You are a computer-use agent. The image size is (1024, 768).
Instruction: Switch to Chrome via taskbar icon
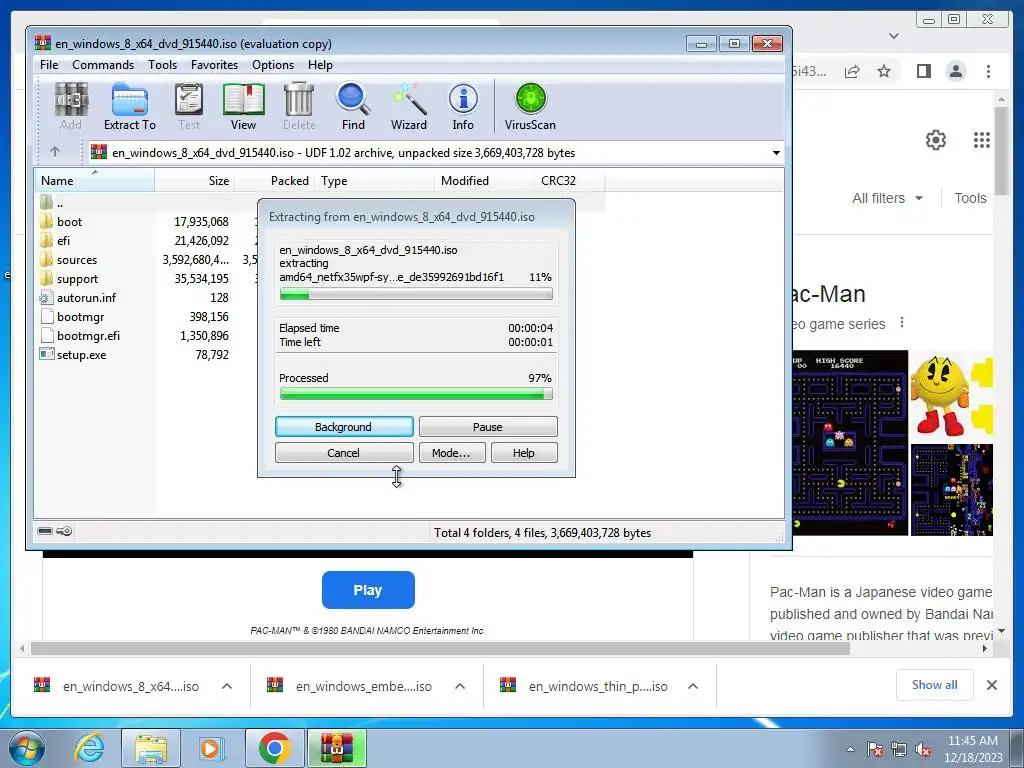274,748
